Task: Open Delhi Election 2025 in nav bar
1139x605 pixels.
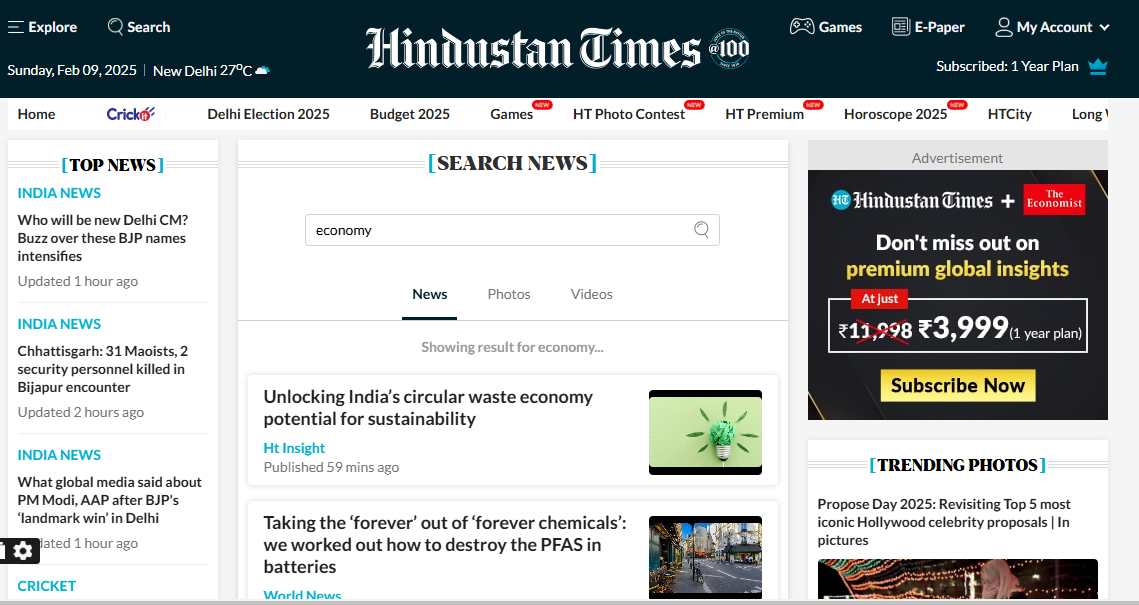Action: tap(268, 114)
